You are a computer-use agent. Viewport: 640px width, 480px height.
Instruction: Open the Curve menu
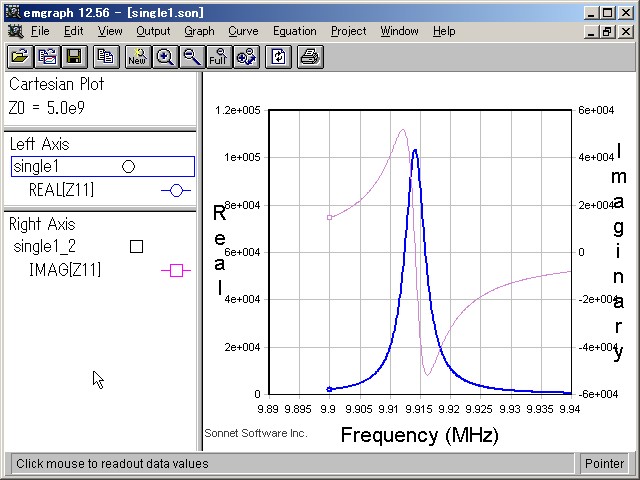243,31
